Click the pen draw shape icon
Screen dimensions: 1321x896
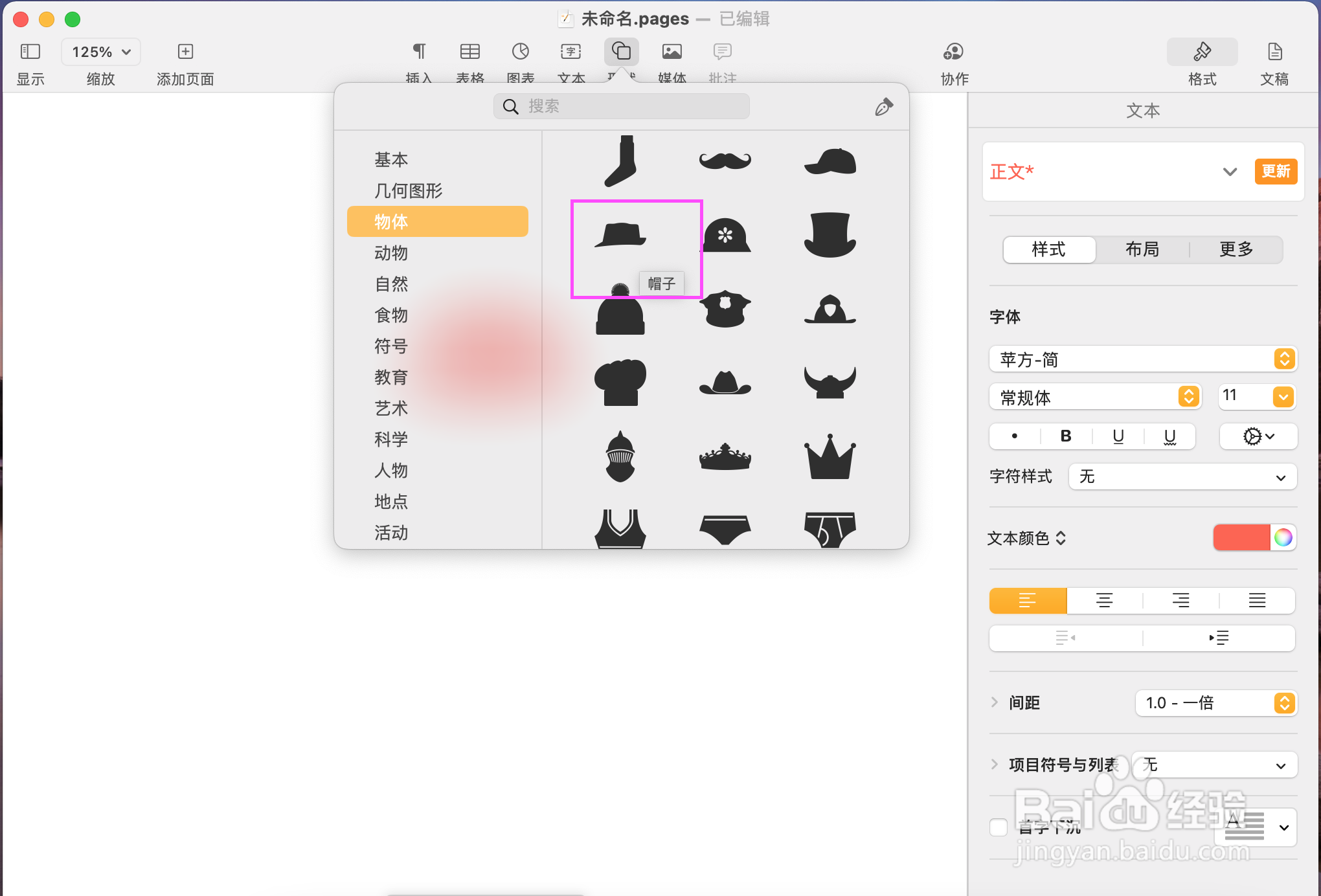(x=884, y=107)
